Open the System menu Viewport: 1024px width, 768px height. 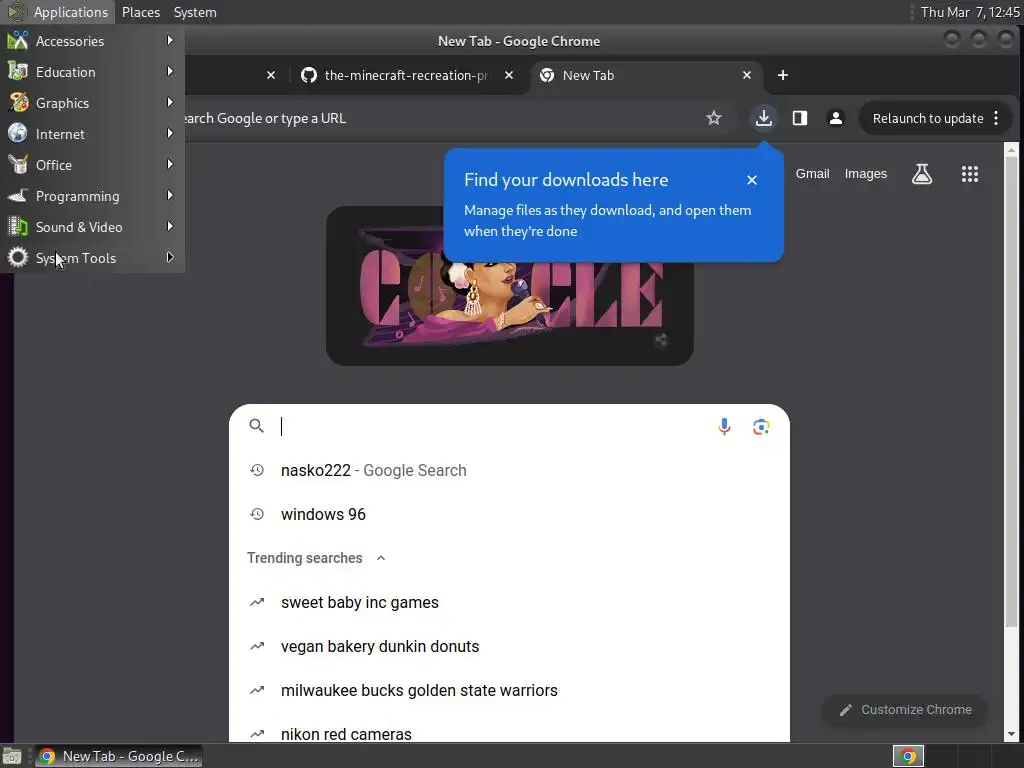(195, 12)
